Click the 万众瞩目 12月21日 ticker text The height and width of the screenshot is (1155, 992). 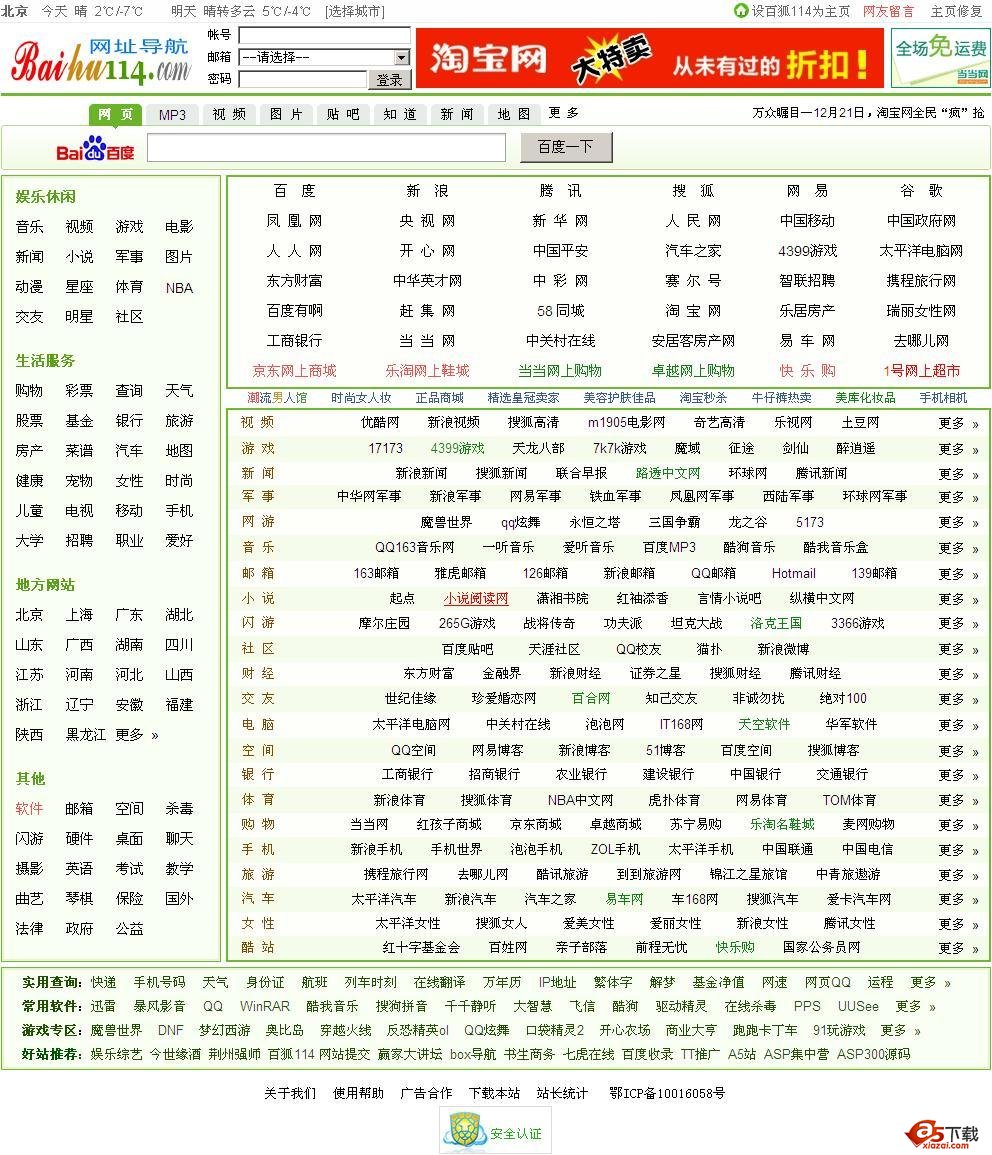point(868,113)
